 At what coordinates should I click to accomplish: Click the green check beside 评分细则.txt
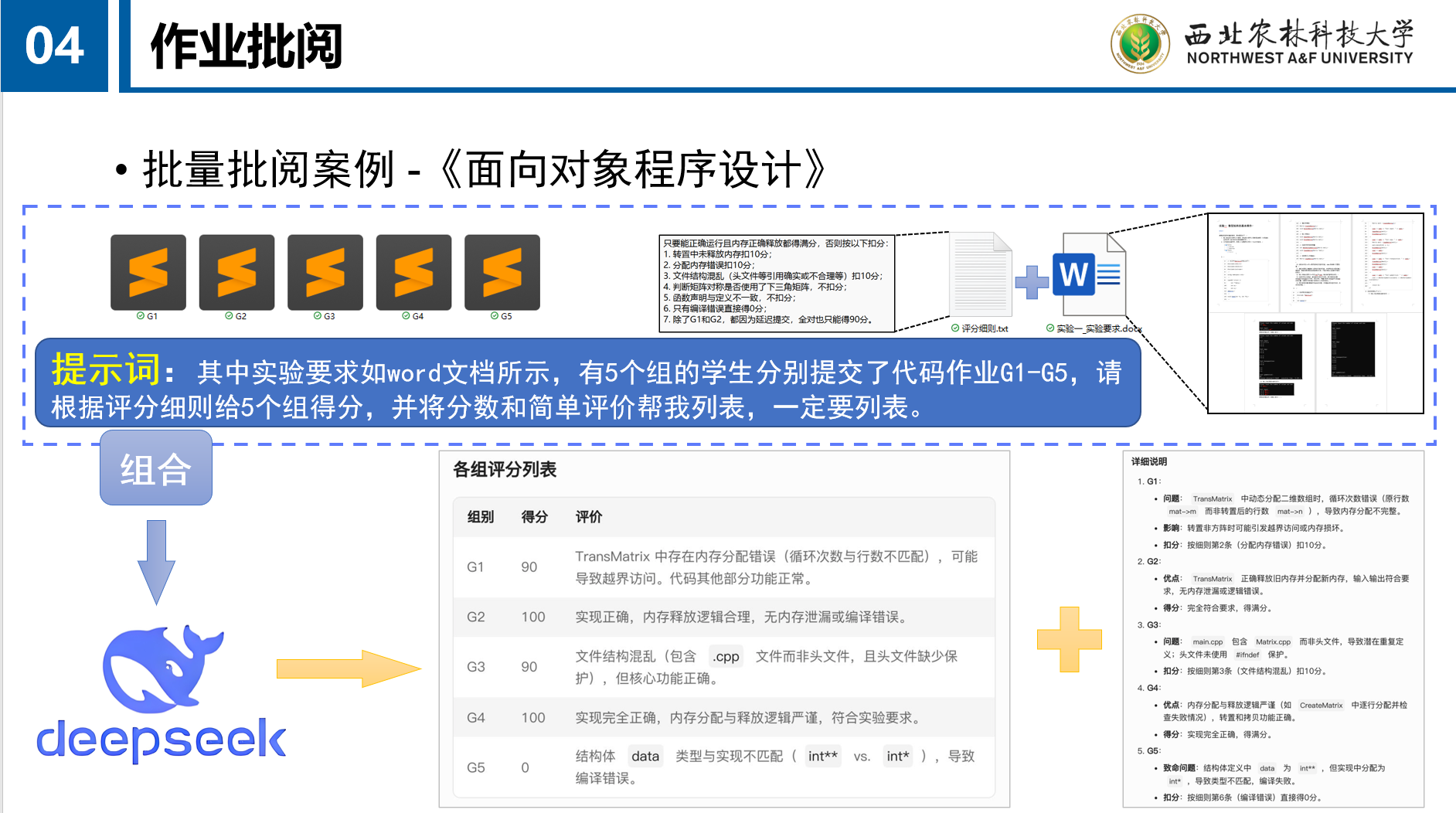[x=955, y=328]
